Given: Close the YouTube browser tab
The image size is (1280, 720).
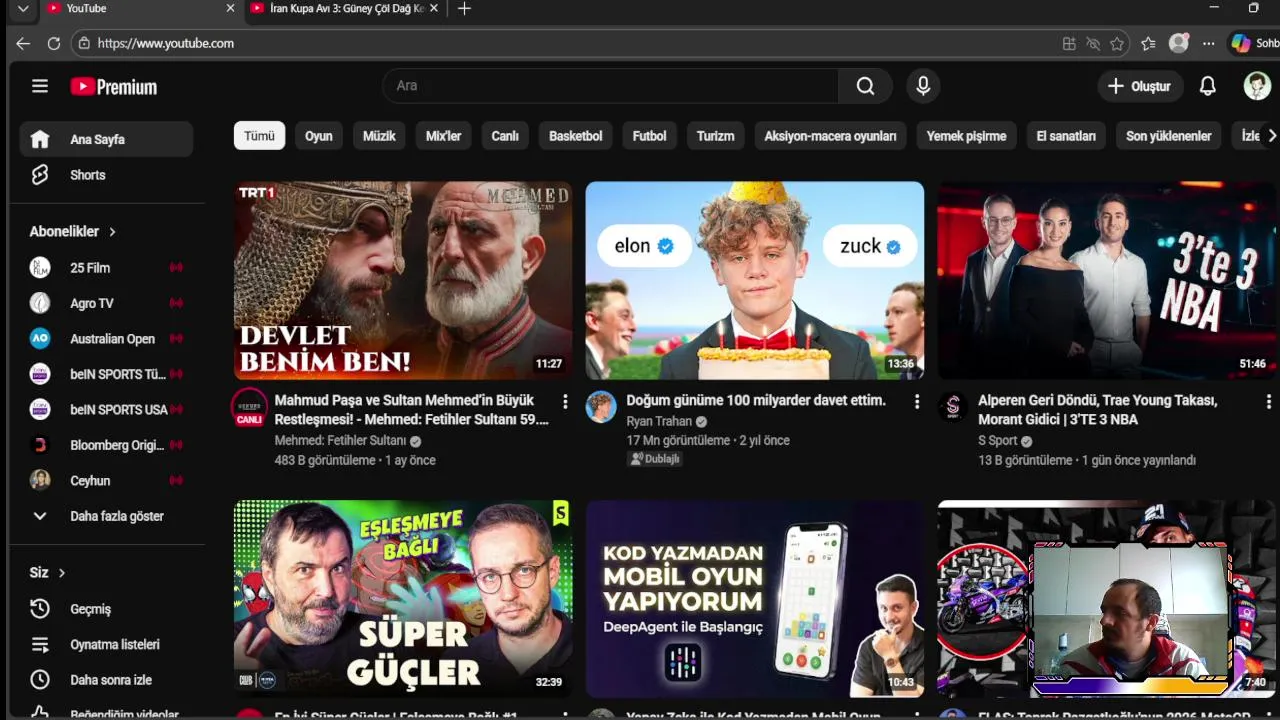Looking at the screenshot, I should pyautogui.click(x=230, y=9).
